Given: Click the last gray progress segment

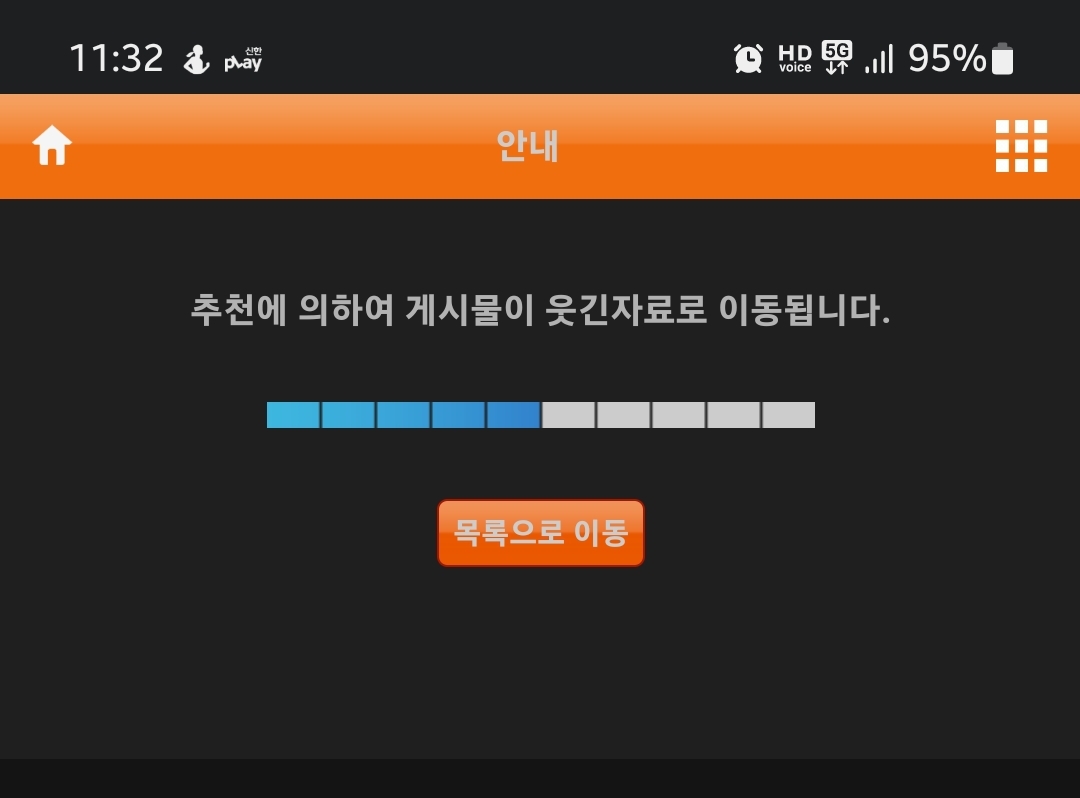Looking at the screenshot, I should tap(789, 415).
